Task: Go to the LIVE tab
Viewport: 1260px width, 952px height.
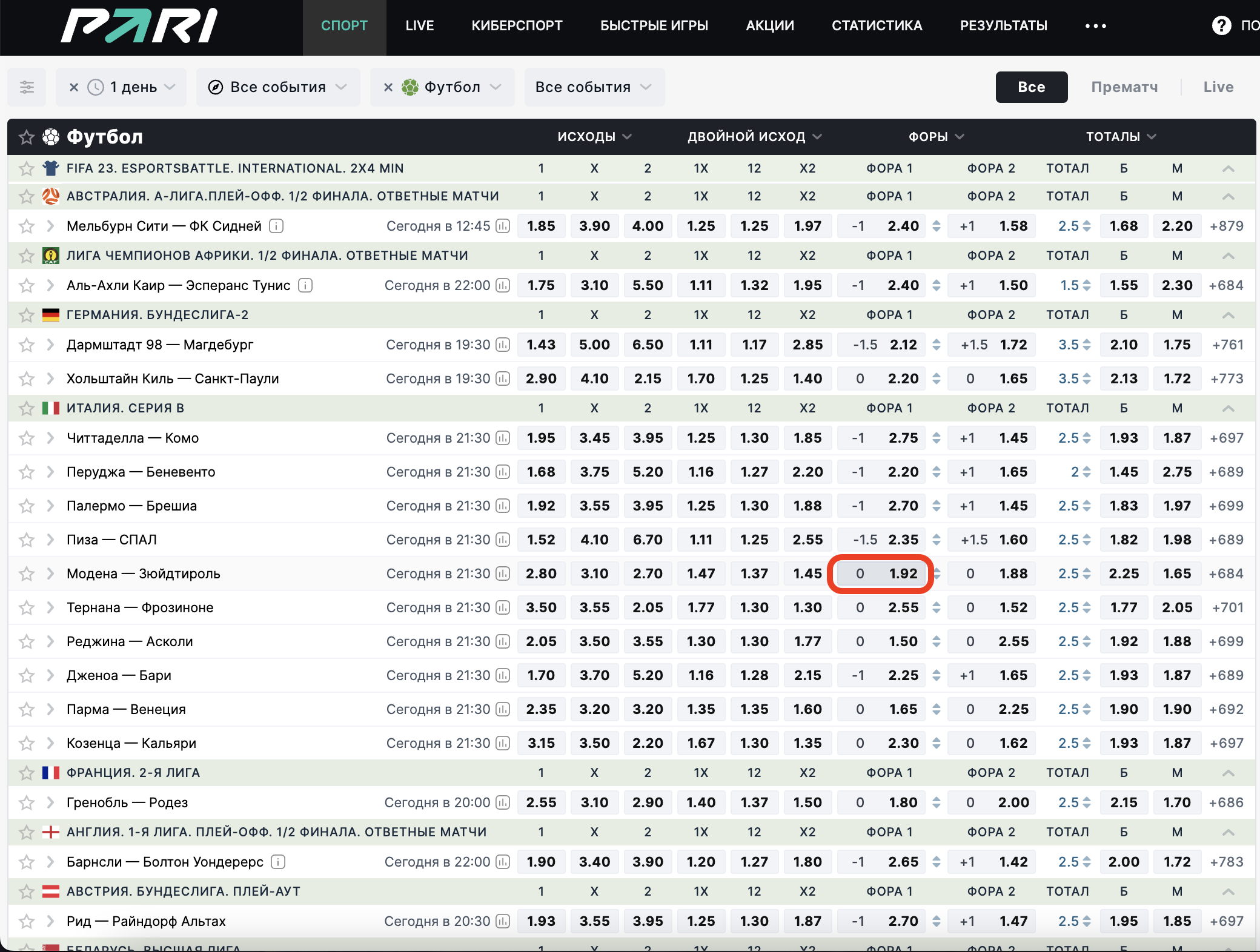Action: (x=419, y=25)
